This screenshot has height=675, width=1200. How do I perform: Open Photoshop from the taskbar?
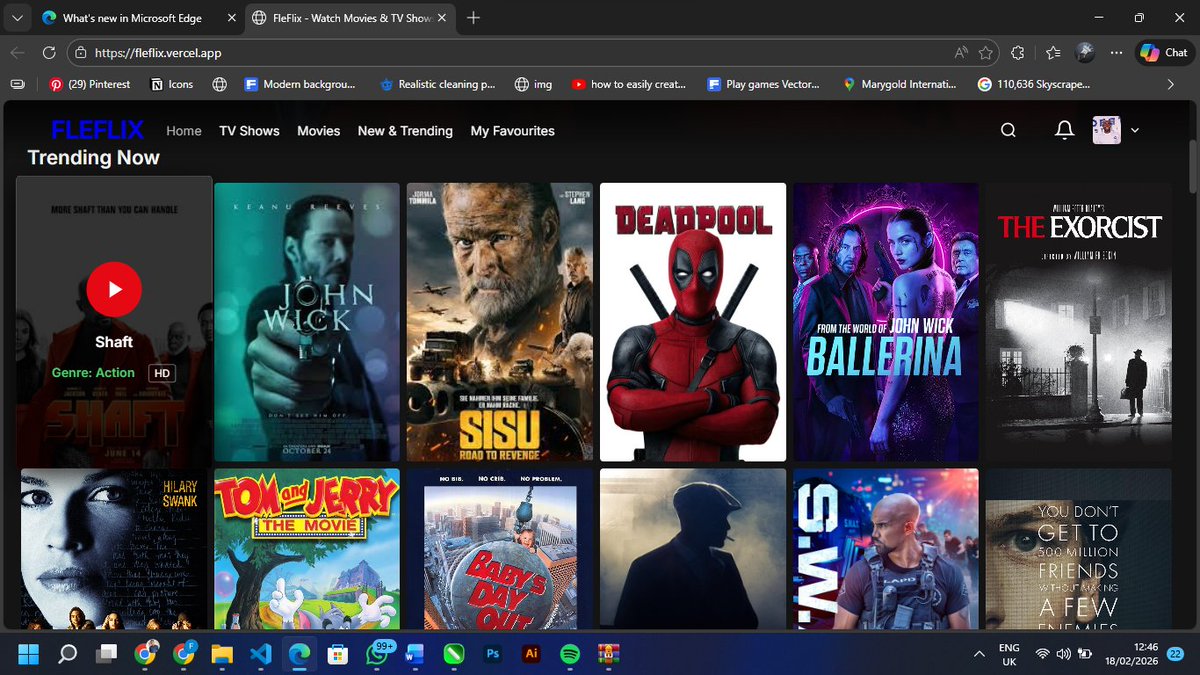[492, 654]
